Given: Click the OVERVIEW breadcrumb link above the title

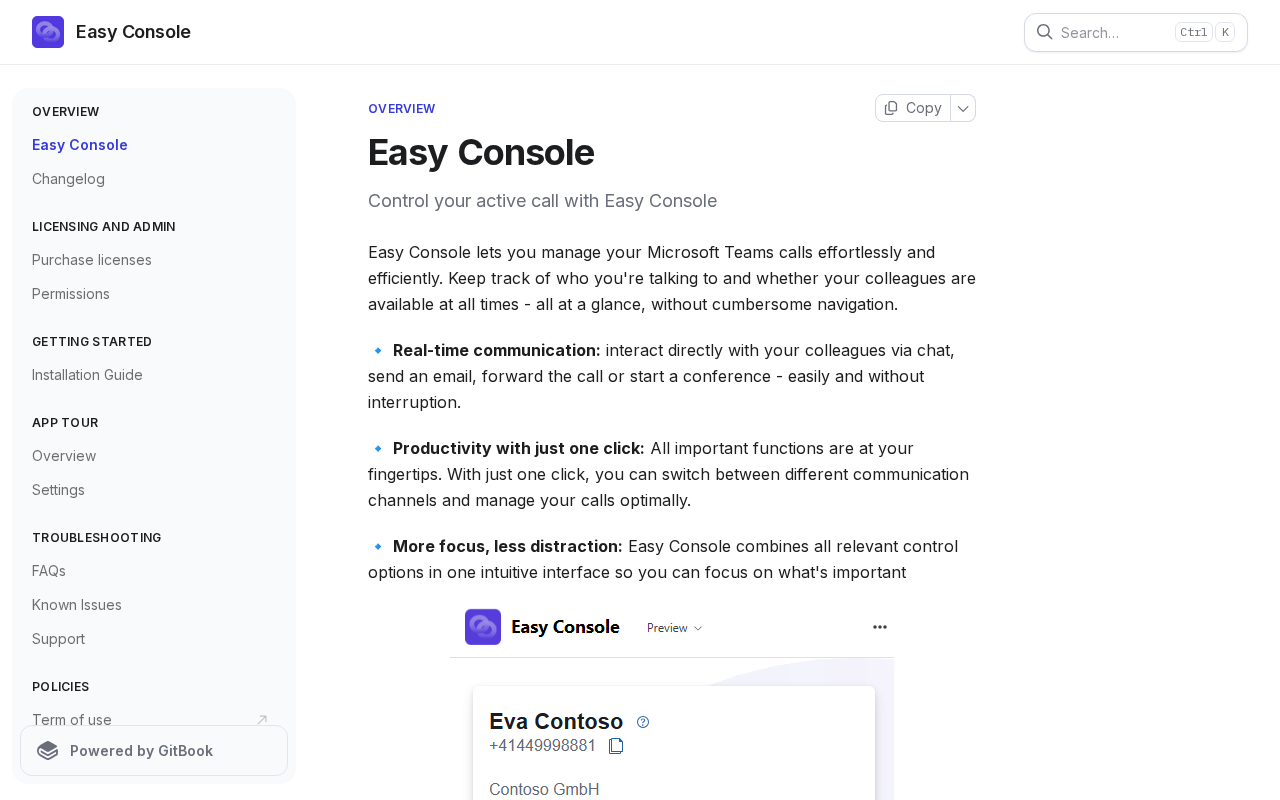Looking at the screenshot, I should [x=401, y=109].
